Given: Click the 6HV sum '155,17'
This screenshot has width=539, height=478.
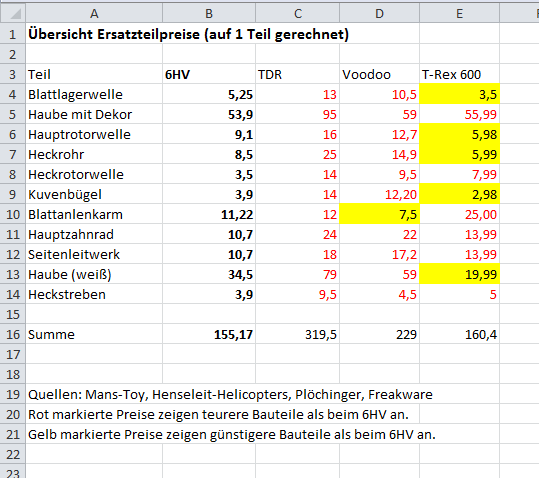Looking at the screenshot, I should 209,334.
